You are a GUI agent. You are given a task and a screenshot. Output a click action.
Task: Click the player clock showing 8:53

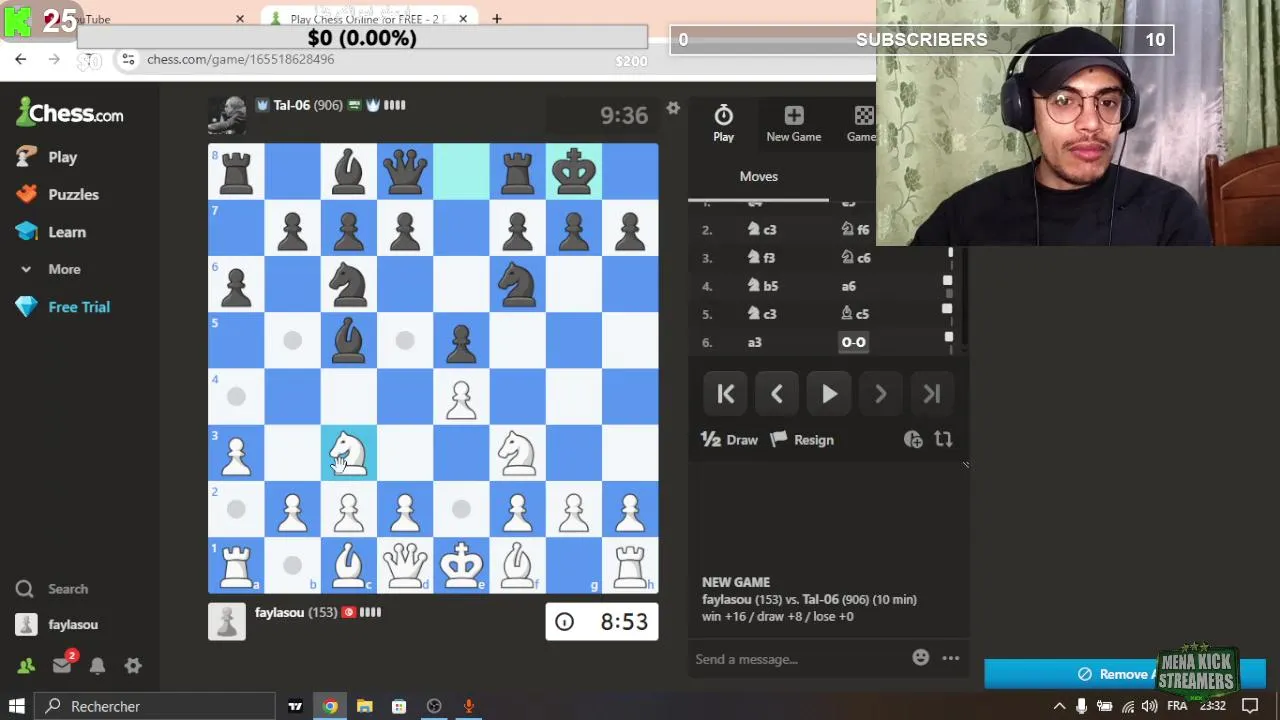point(602,621)
